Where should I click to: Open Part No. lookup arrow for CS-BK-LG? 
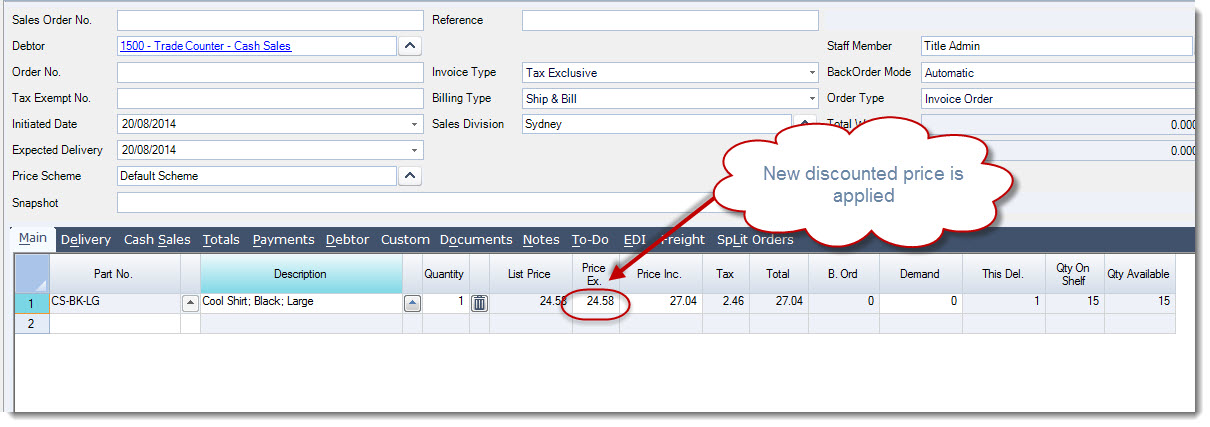[190, 303]
